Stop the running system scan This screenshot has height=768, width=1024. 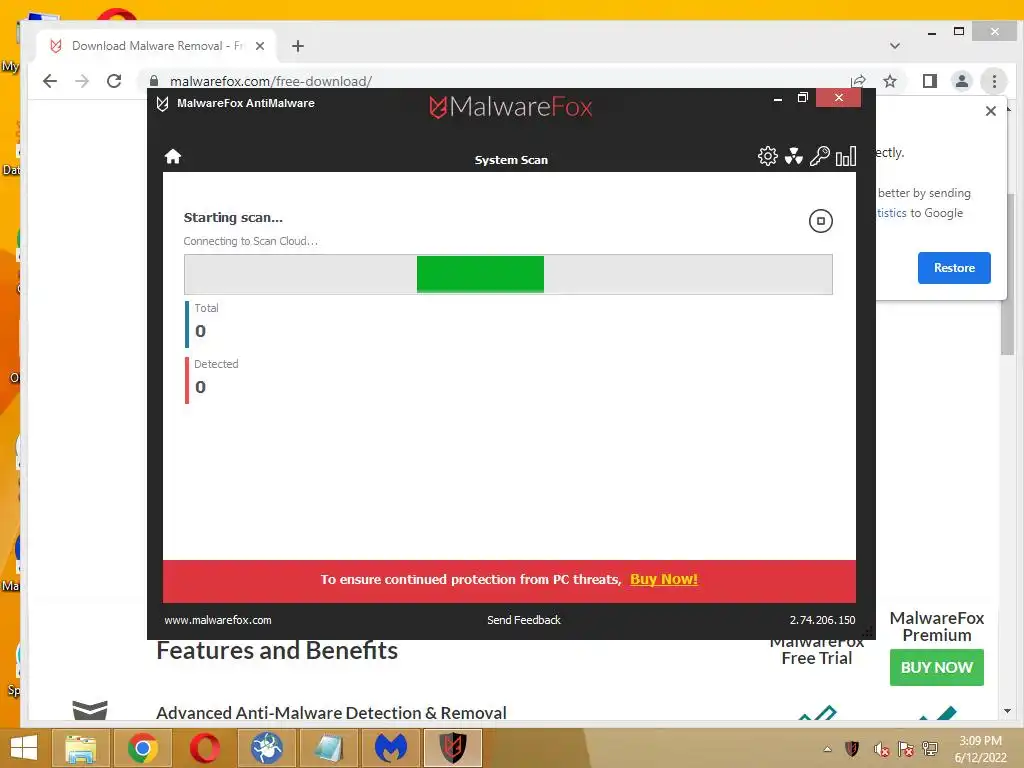tap(820, 221)
